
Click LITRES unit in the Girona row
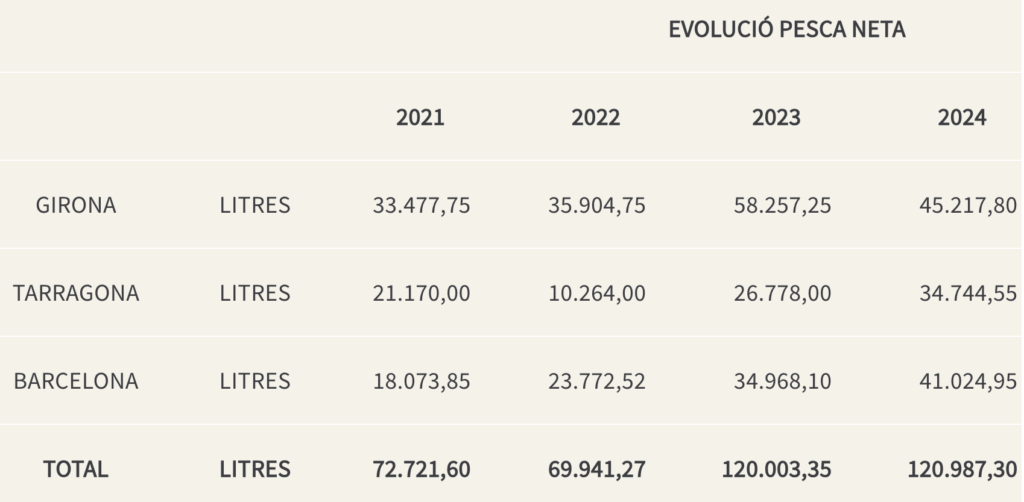(255, 206)
